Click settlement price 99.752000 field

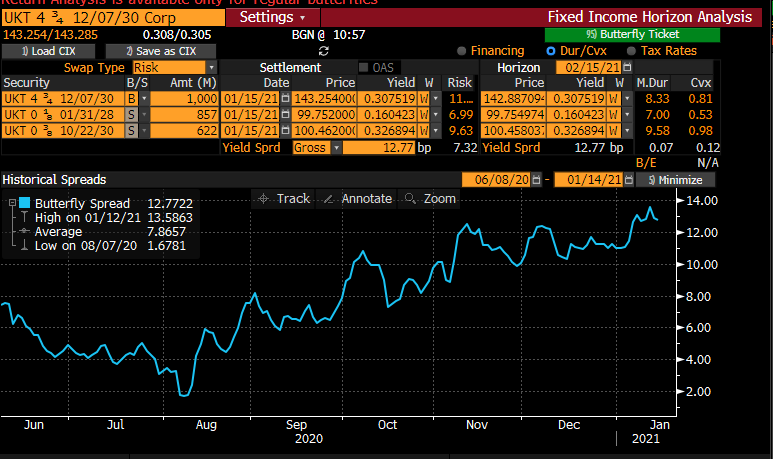(324, 115)
